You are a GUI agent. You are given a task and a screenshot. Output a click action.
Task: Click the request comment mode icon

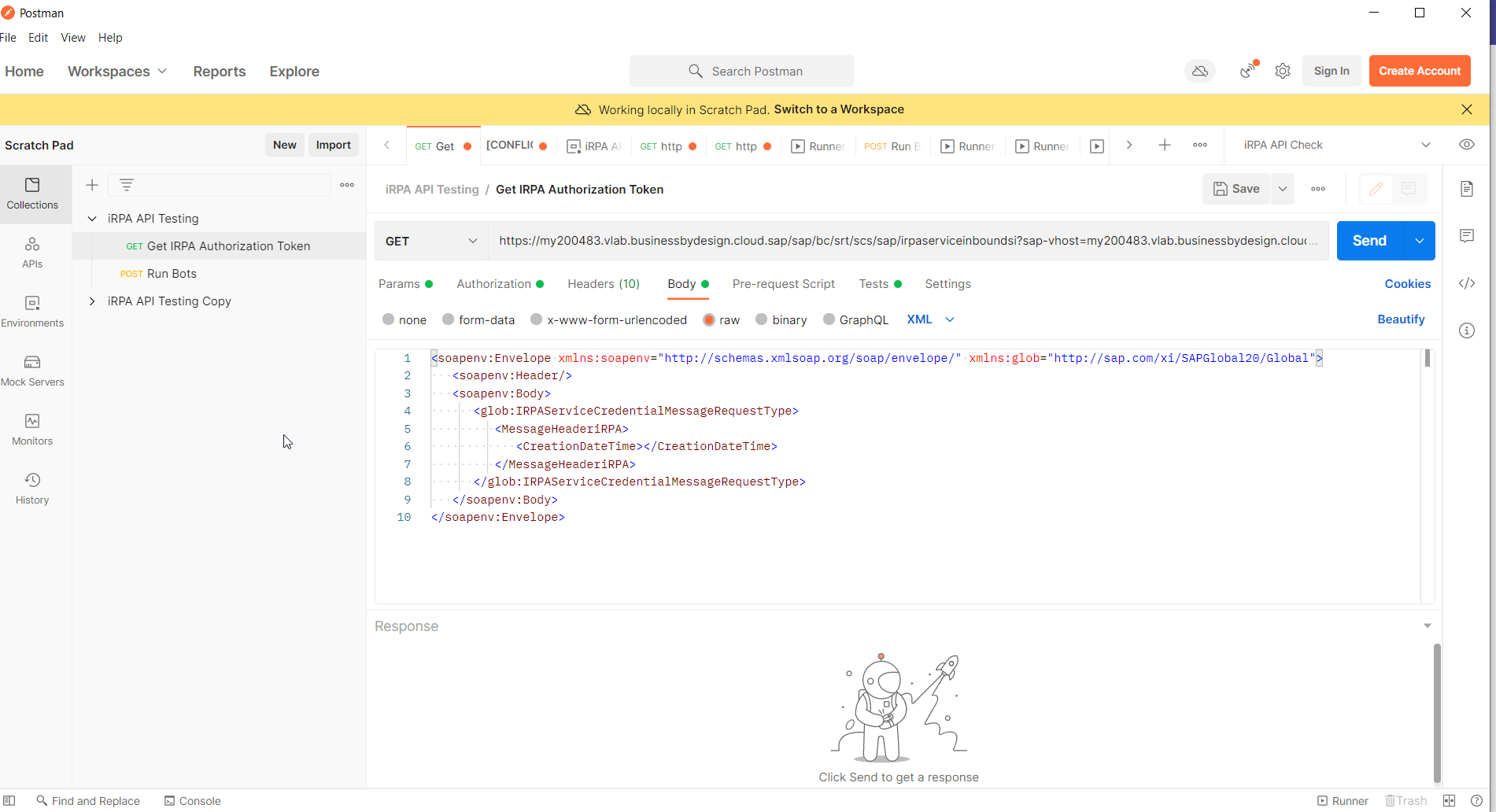[x=1409, y=189]
